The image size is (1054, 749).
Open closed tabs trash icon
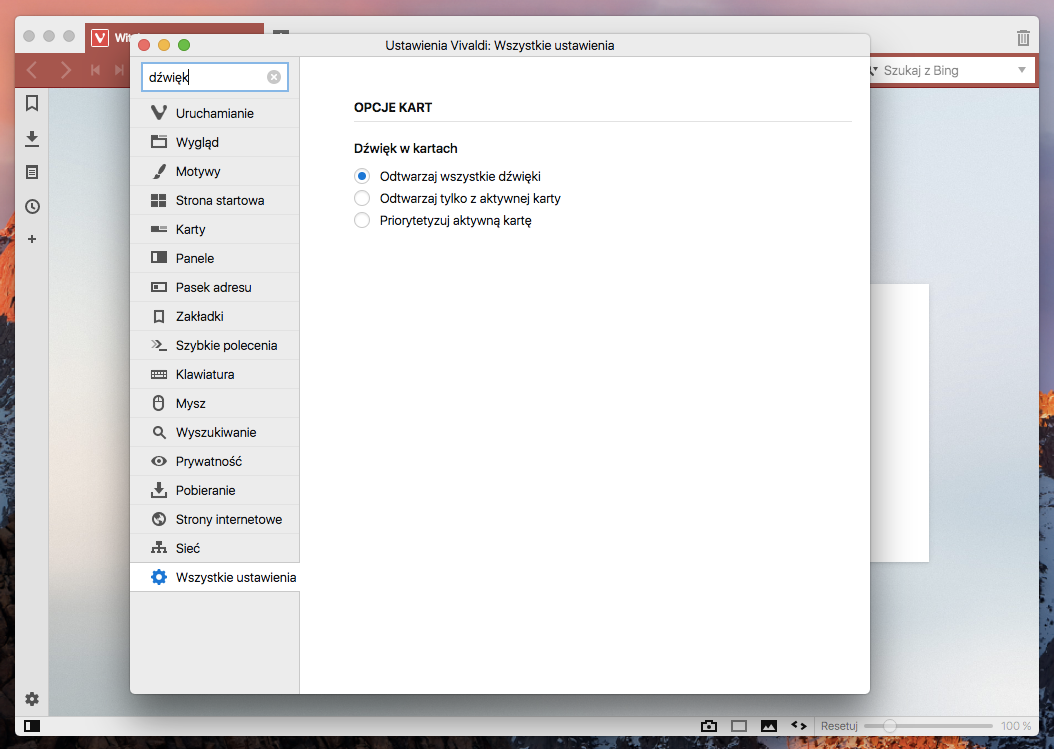pyautogui.click(x=1023, y=38)
